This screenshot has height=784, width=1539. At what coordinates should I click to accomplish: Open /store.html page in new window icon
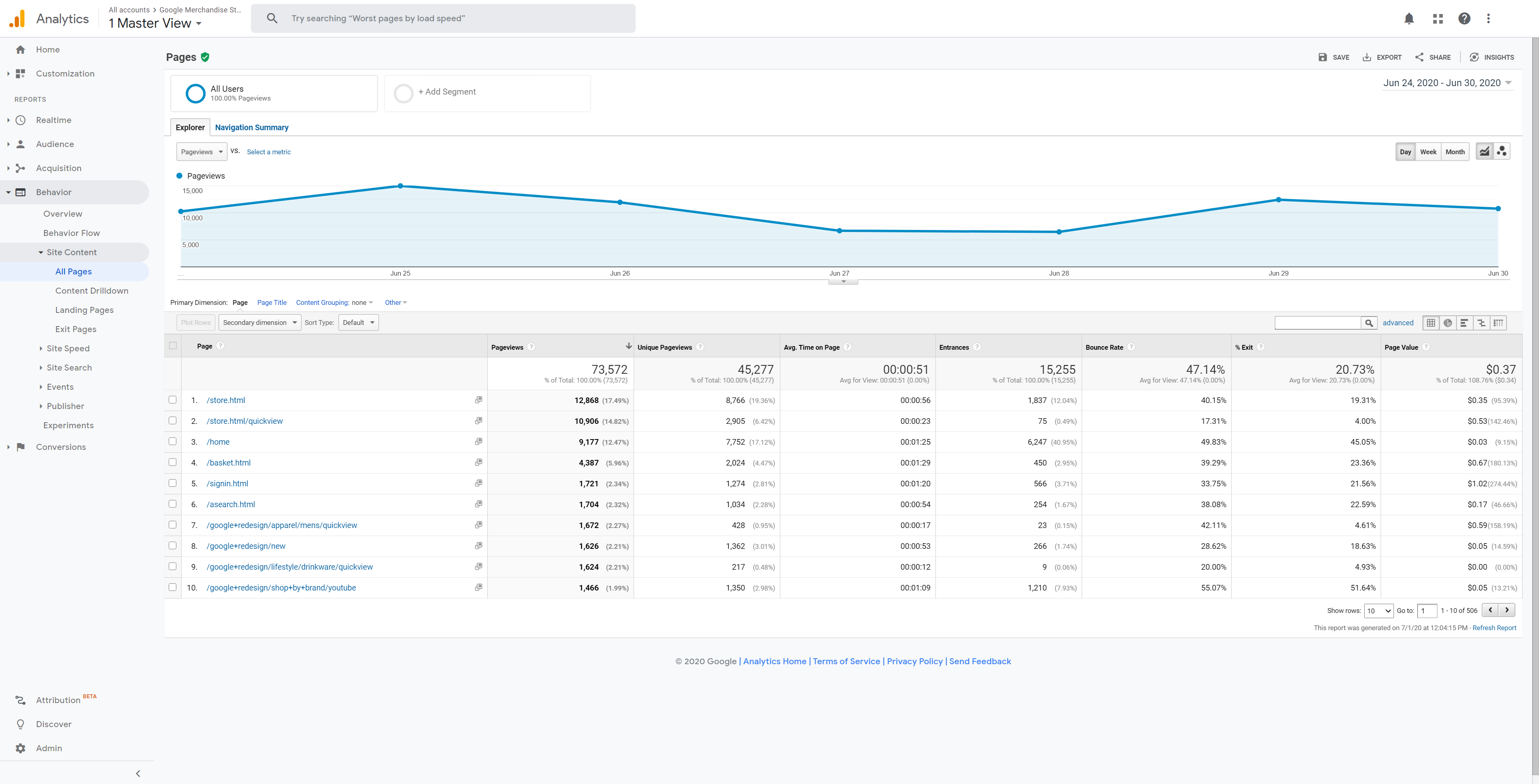(479, 400)
